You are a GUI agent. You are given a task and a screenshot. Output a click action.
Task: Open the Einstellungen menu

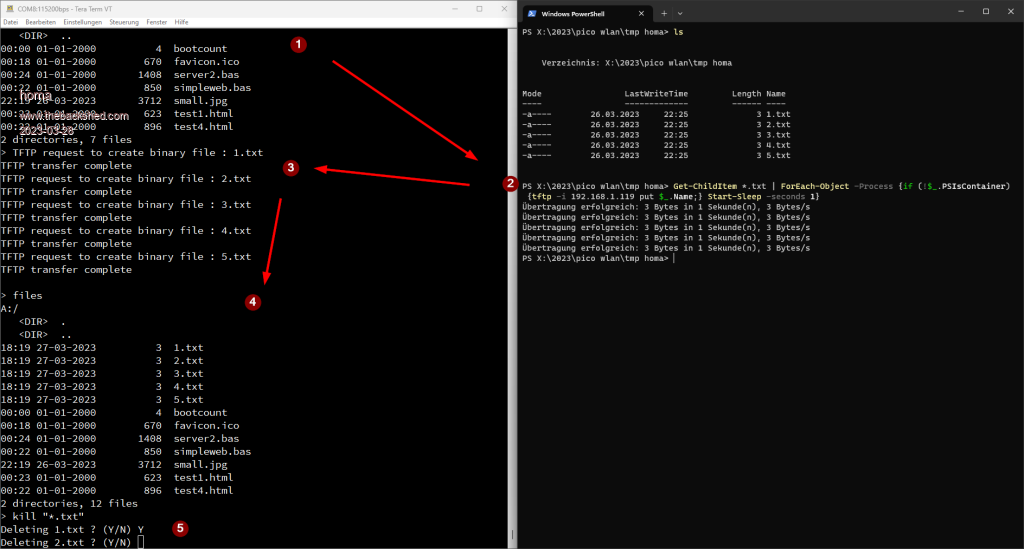click(81, 21)
